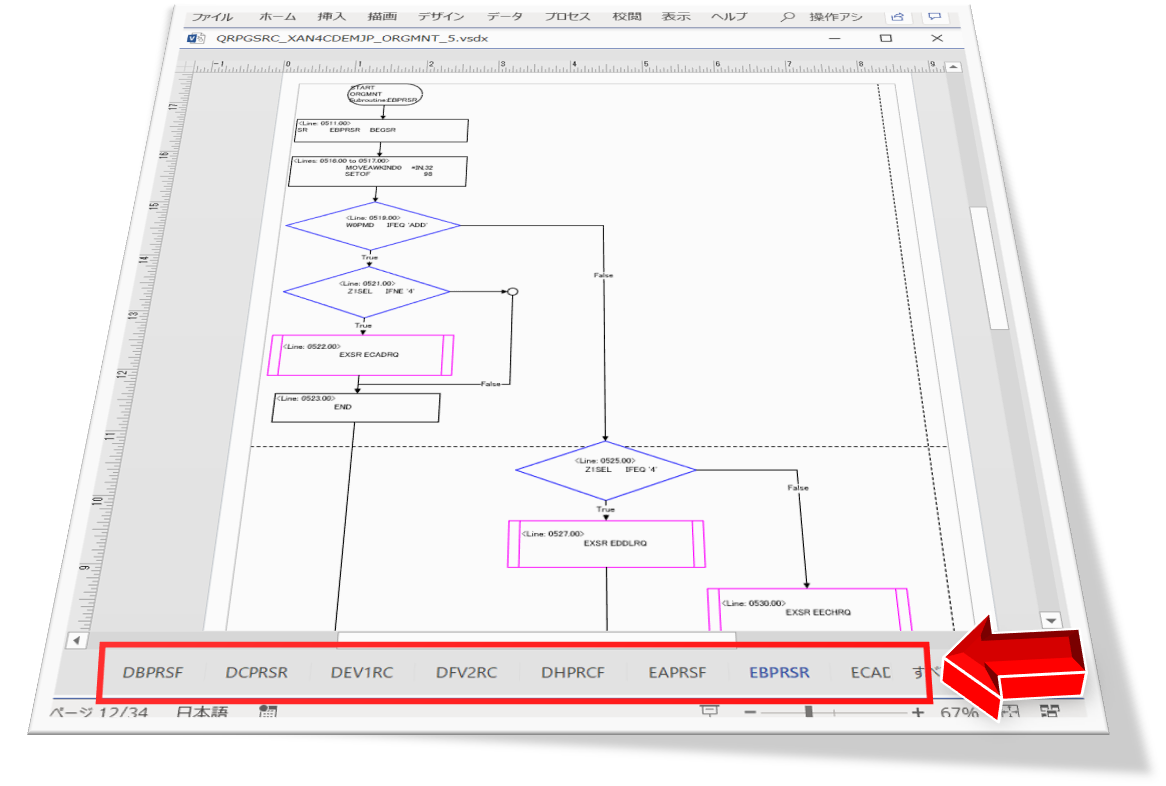Open the DEV1RC page tab
The width and height of the screenshot is (1166, 786).
[362, 672]
